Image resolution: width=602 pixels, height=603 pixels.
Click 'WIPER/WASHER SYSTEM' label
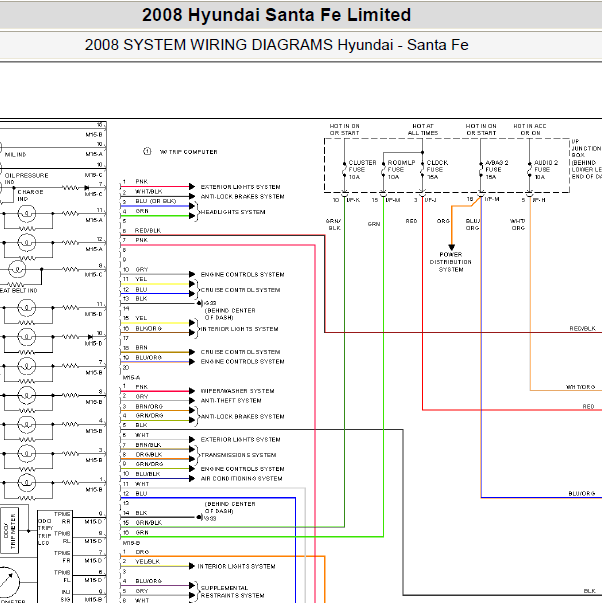pos(237,391)
